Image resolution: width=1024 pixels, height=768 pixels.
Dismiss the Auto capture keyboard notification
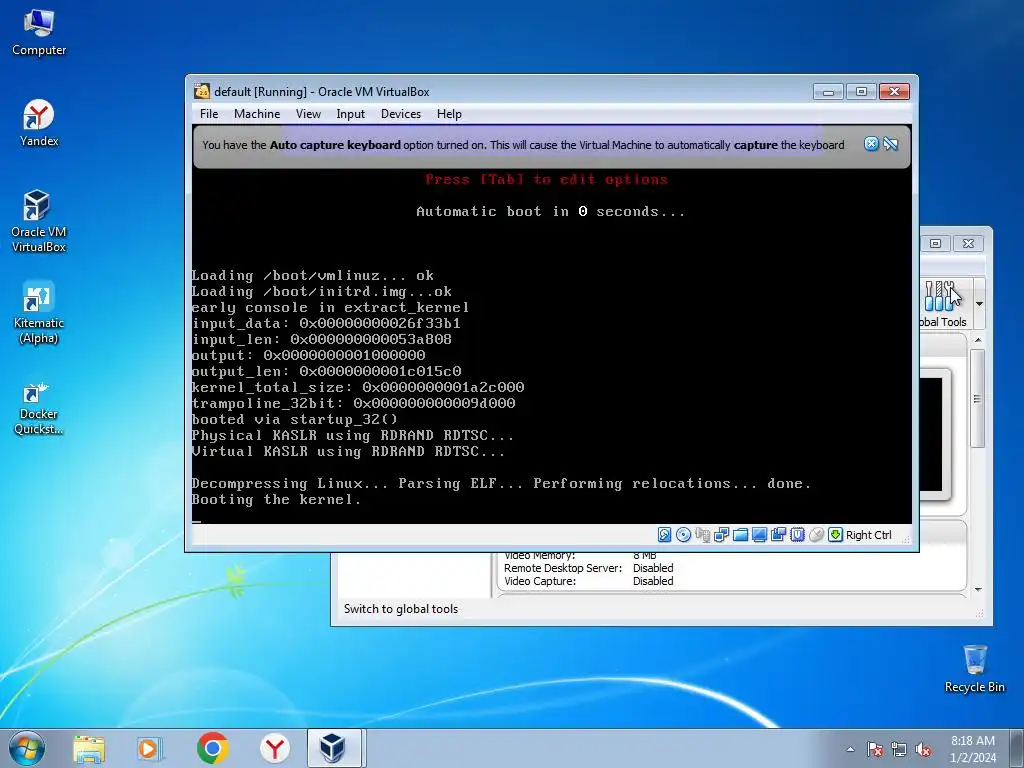pos(871,144)
